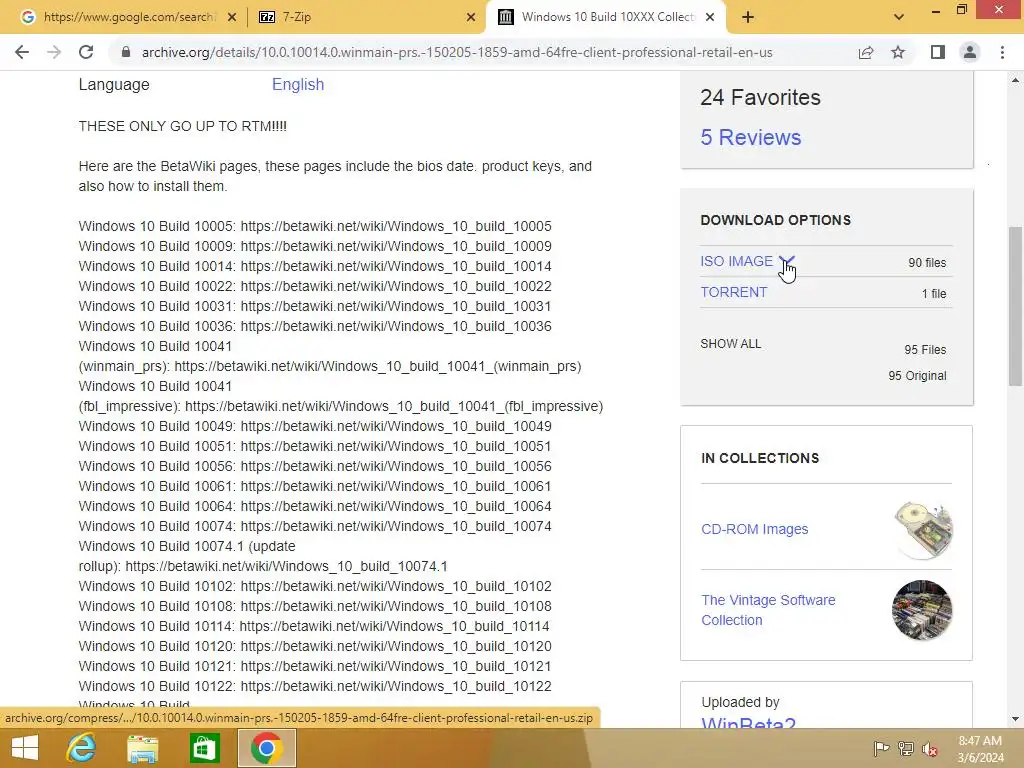The image size is (1024, 768).
Task: Share this page icon in address bar
Action: click(x=866, y=52)
